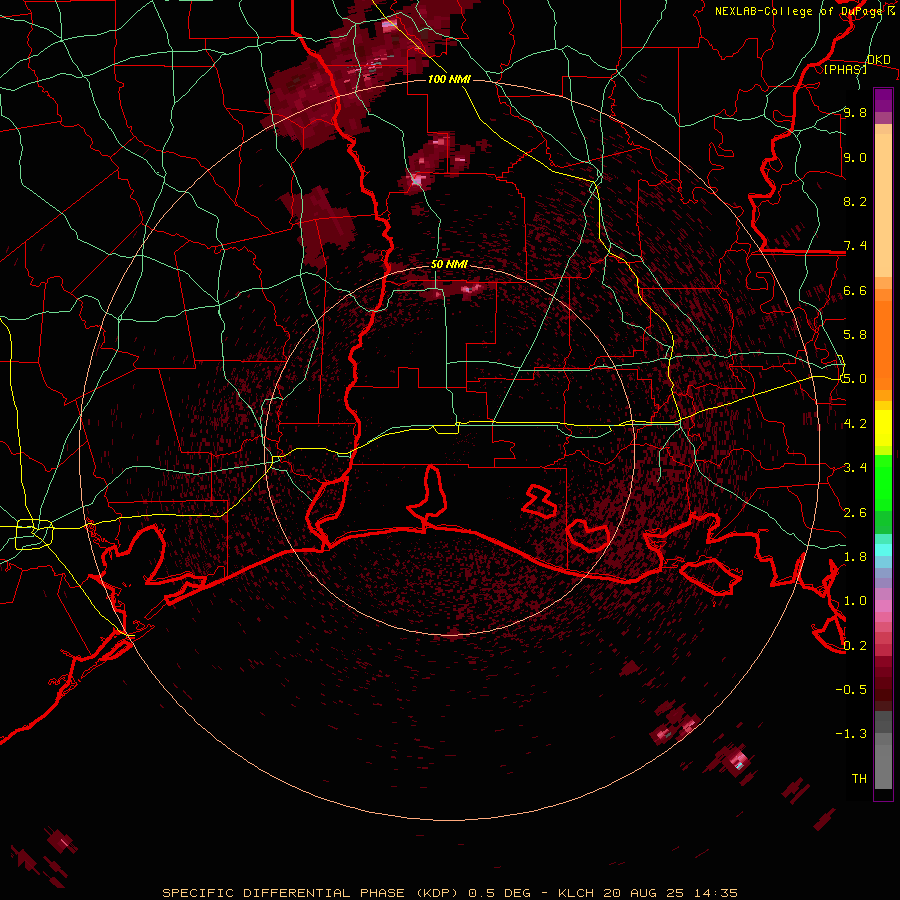Pick the light peach color bar segment

(x=883, y=205)
